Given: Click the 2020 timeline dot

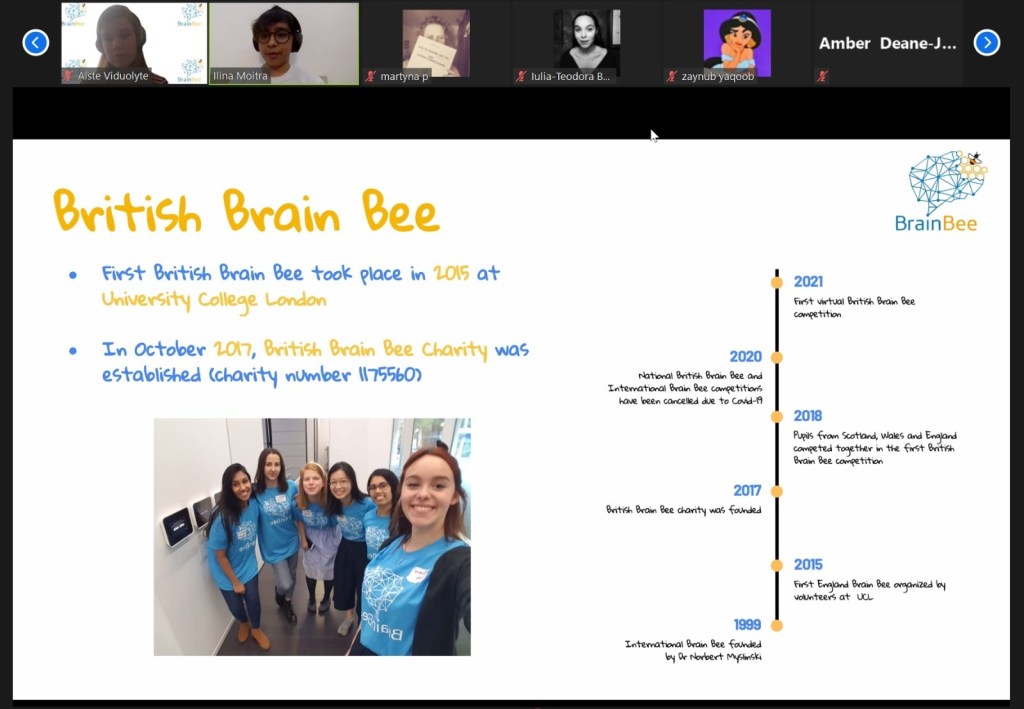Looking at the screenshot, I should [777, 357].
